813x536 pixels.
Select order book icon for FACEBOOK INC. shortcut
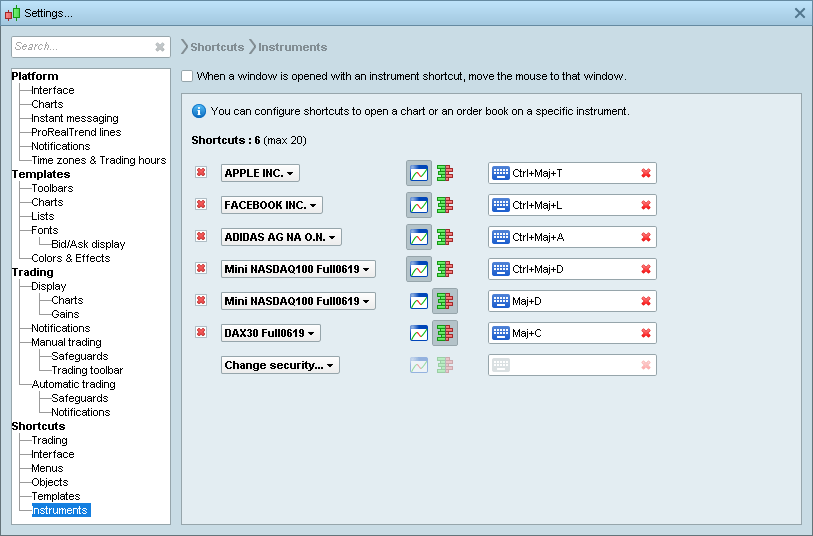click(445, 205)
